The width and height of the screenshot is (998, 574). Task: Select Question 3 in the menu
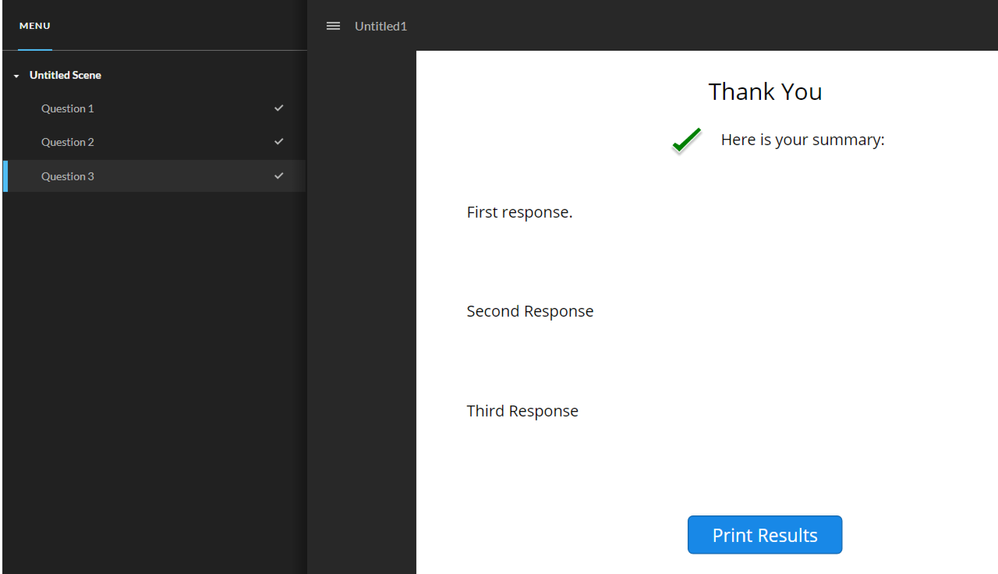(x=67, y=176)
